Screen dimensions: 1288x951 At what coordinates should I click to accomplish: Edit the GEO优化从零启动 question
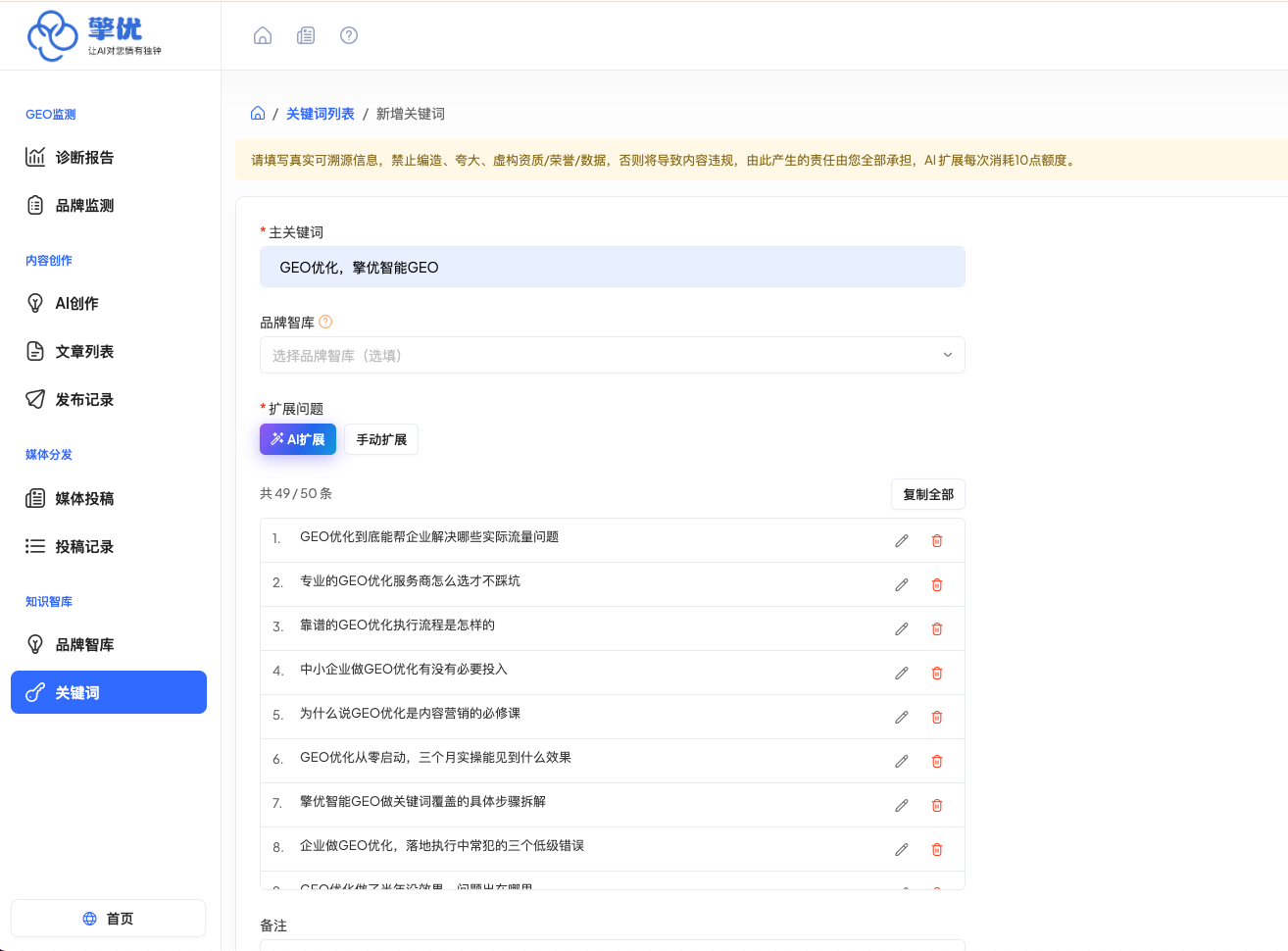coord(902,761)
